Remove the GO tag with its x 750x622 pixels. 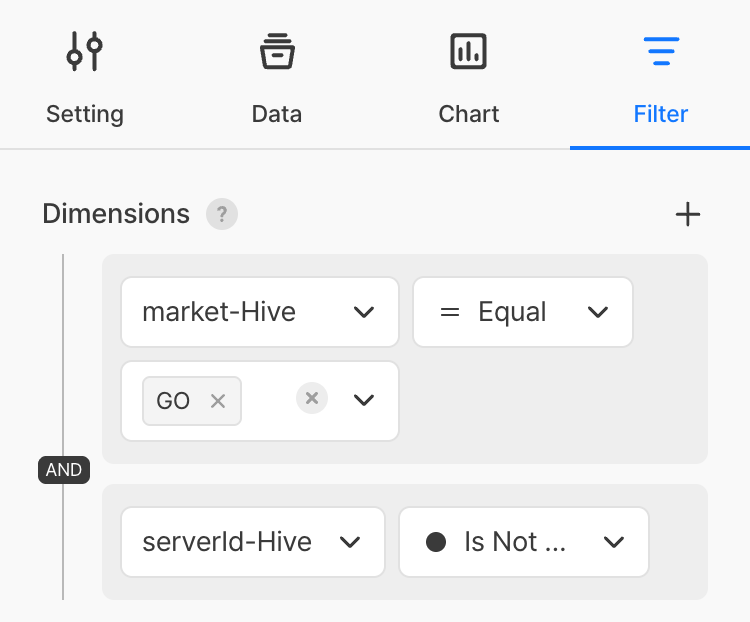point(218,401)
